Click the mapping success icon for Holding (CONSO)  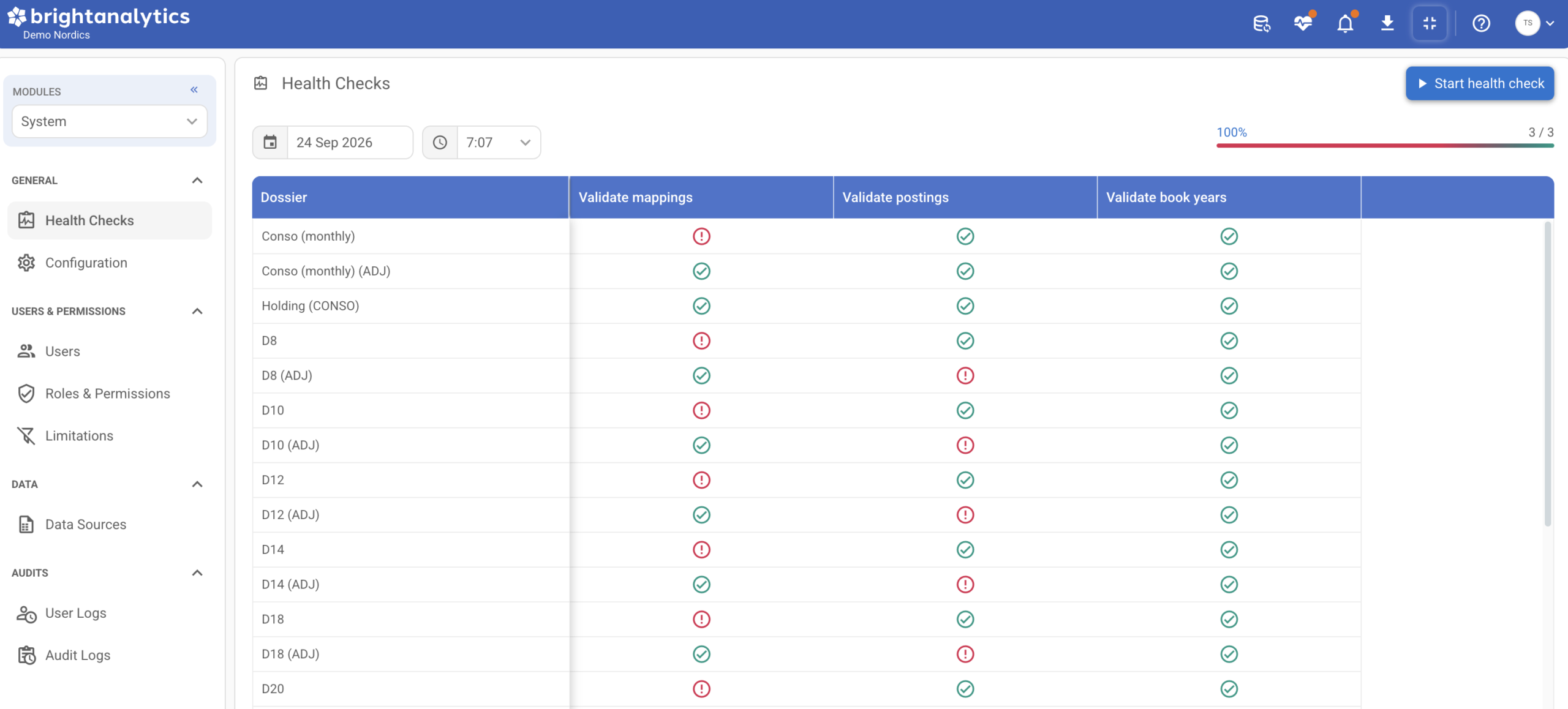(701, 306)
